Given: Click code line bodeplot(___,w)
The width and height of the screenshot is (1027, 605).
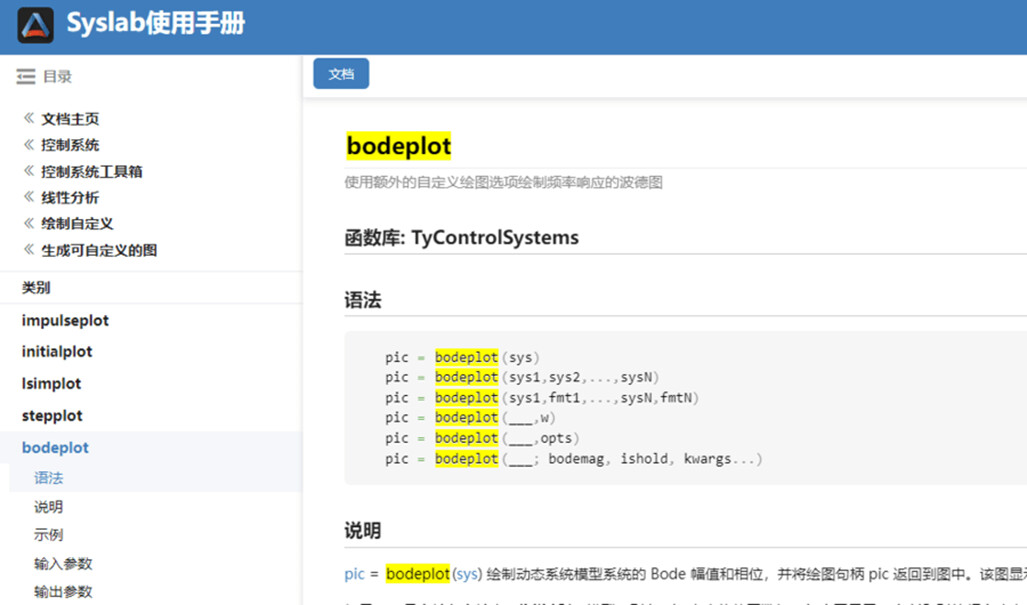Looking at the screenshot, I should click(x=470, y=417).
